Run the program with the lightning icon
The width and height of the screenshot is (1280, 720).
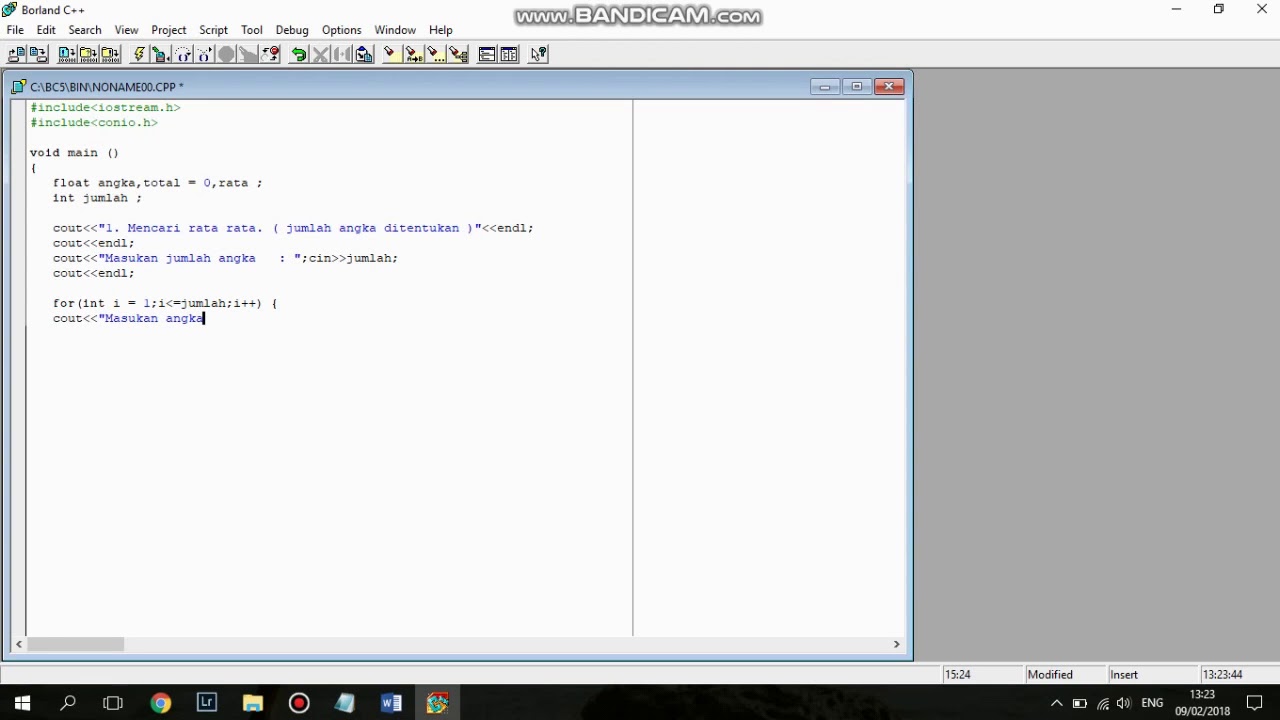pos(139,54)
